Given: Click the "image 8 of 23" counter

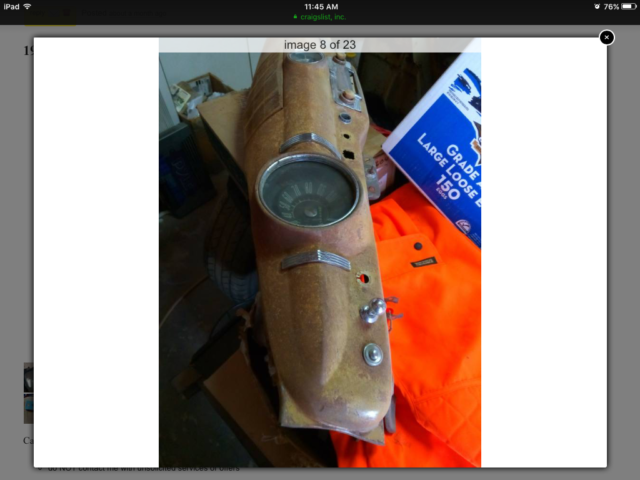Looking at the screenshot, I should tap(320, 45).
